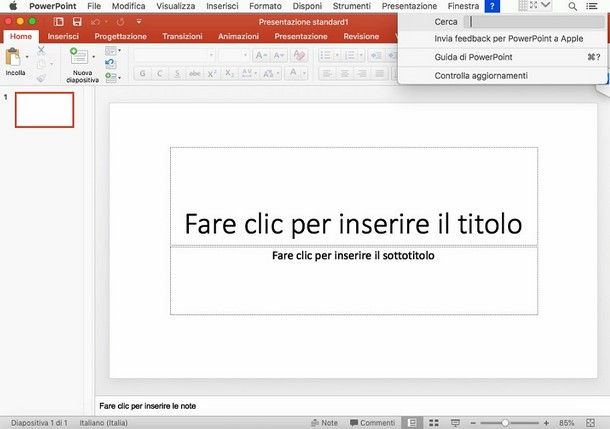Click the Copy icon below scissors
The height and width of the screenshot is (429, 610).
(41, 64)
